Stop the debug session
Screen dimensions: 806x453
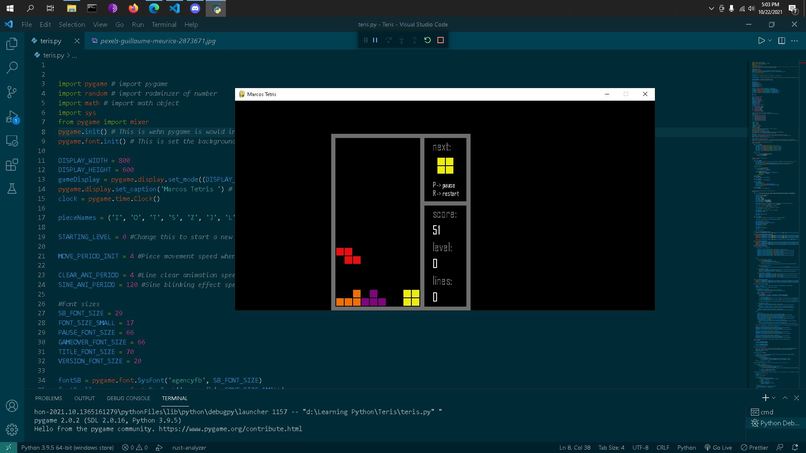click(x=441, y=40)
